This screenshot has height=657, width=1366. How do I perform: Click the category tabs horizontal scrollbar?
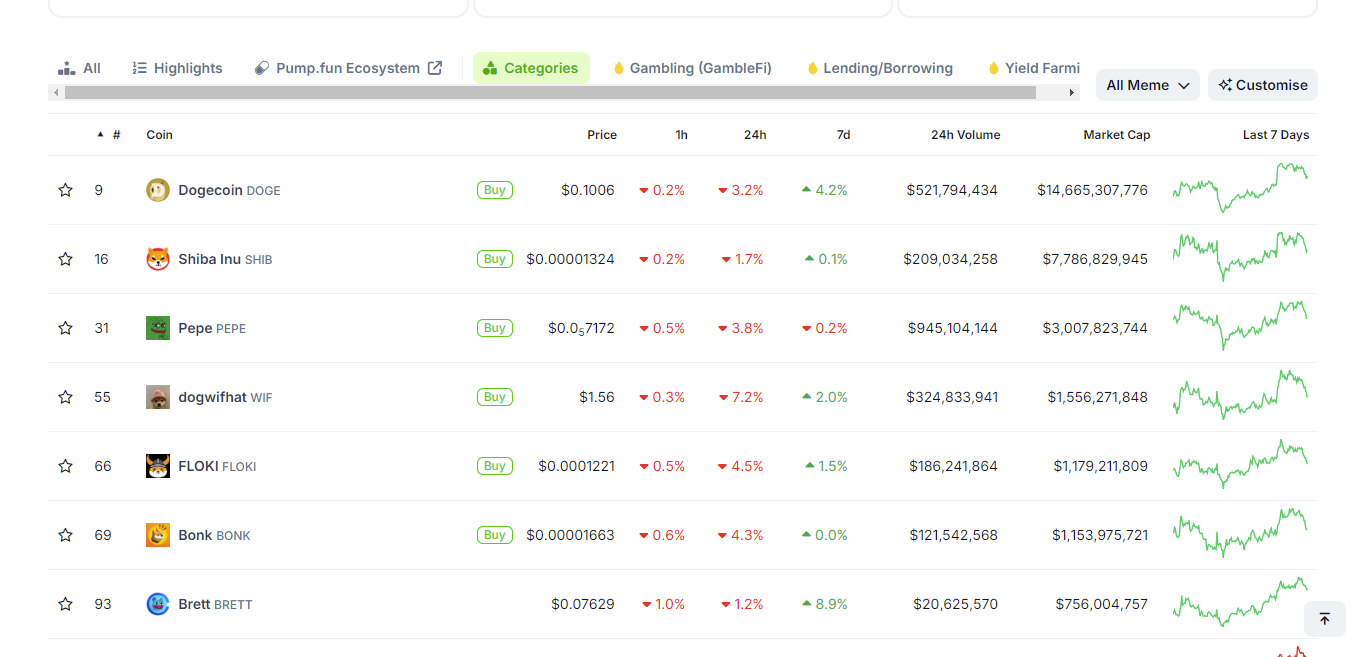(550, 92)
